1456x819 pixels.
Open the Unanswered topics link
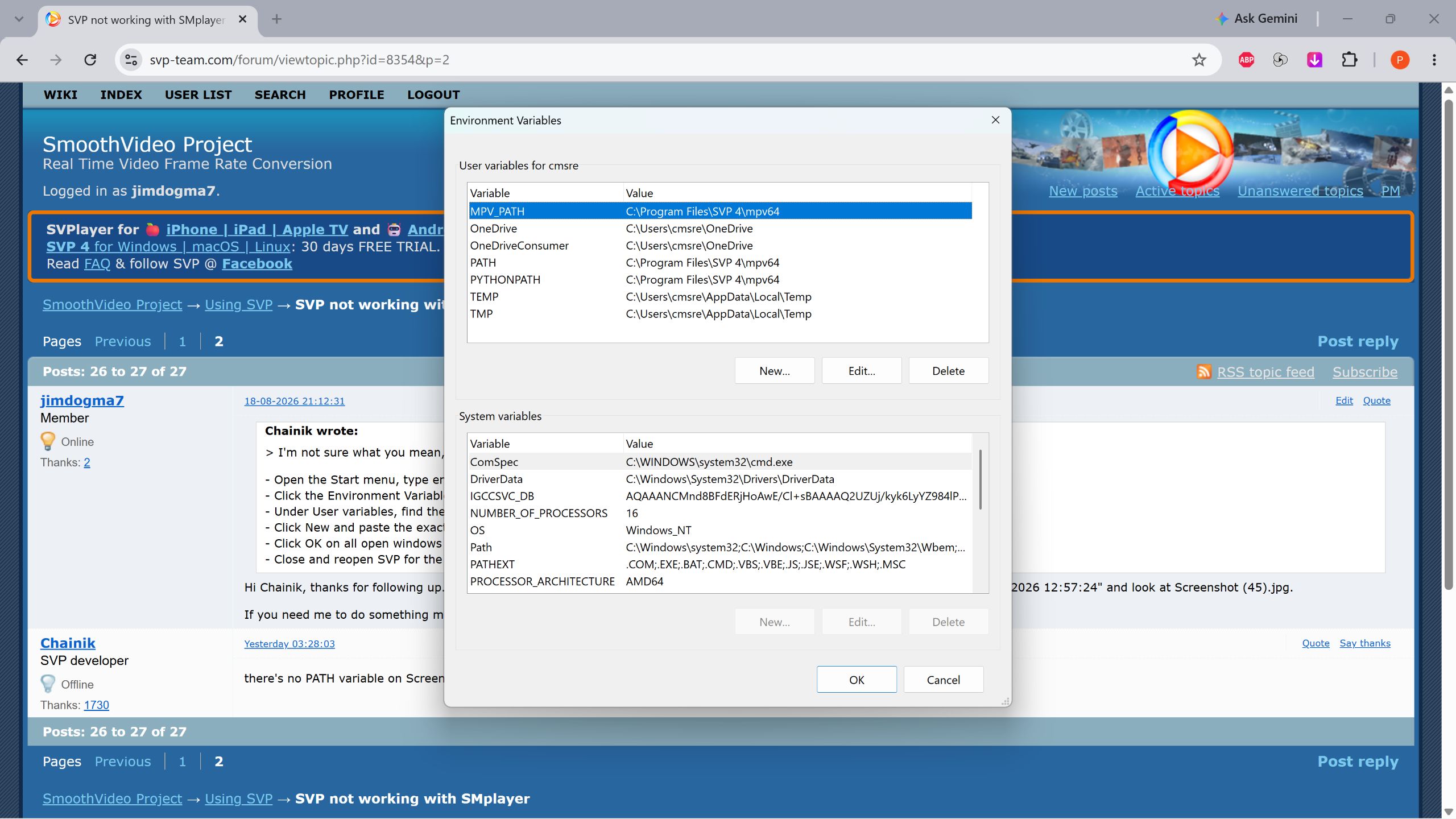pos(1300,191)
